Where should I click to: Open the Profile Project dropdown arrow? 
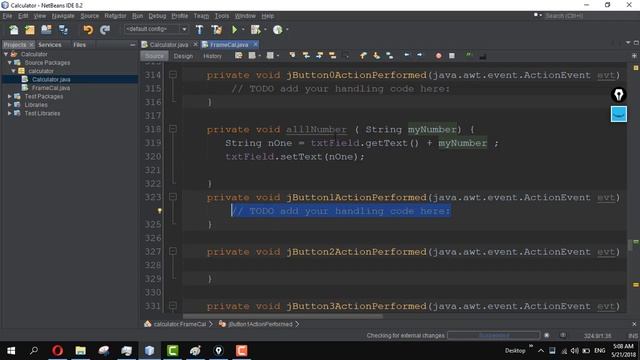287,30
